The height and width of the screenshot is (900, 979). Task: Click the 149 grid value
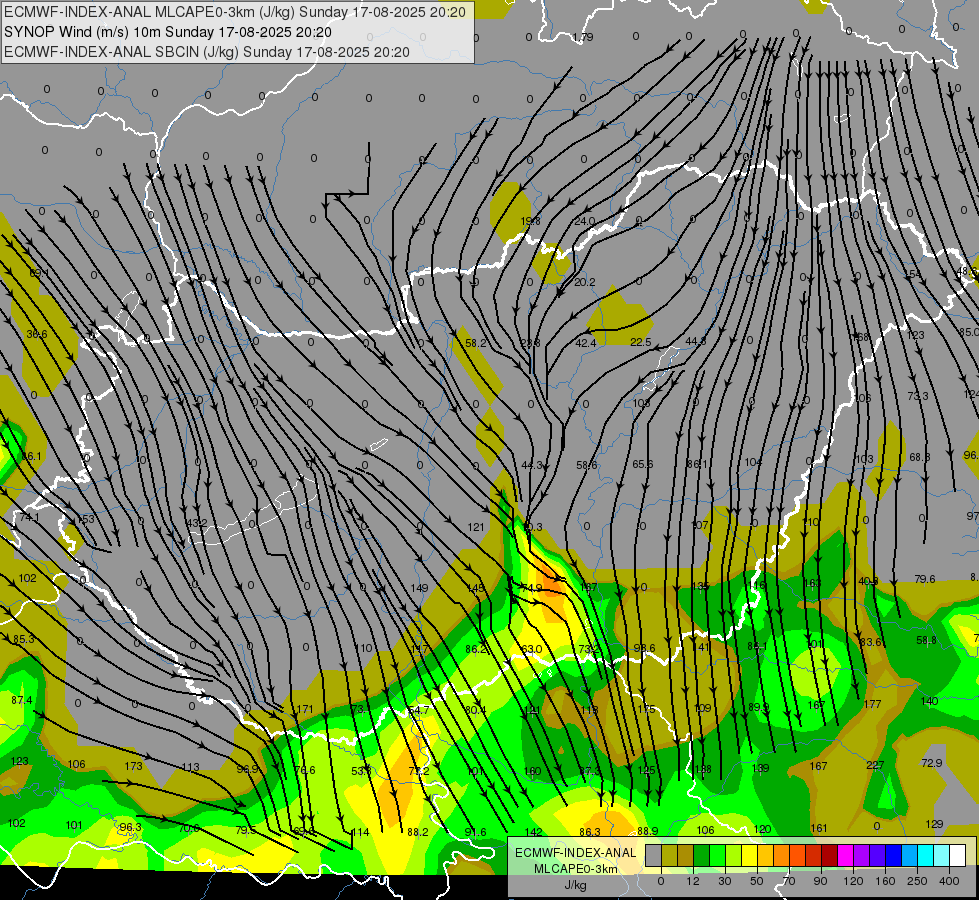420,588
